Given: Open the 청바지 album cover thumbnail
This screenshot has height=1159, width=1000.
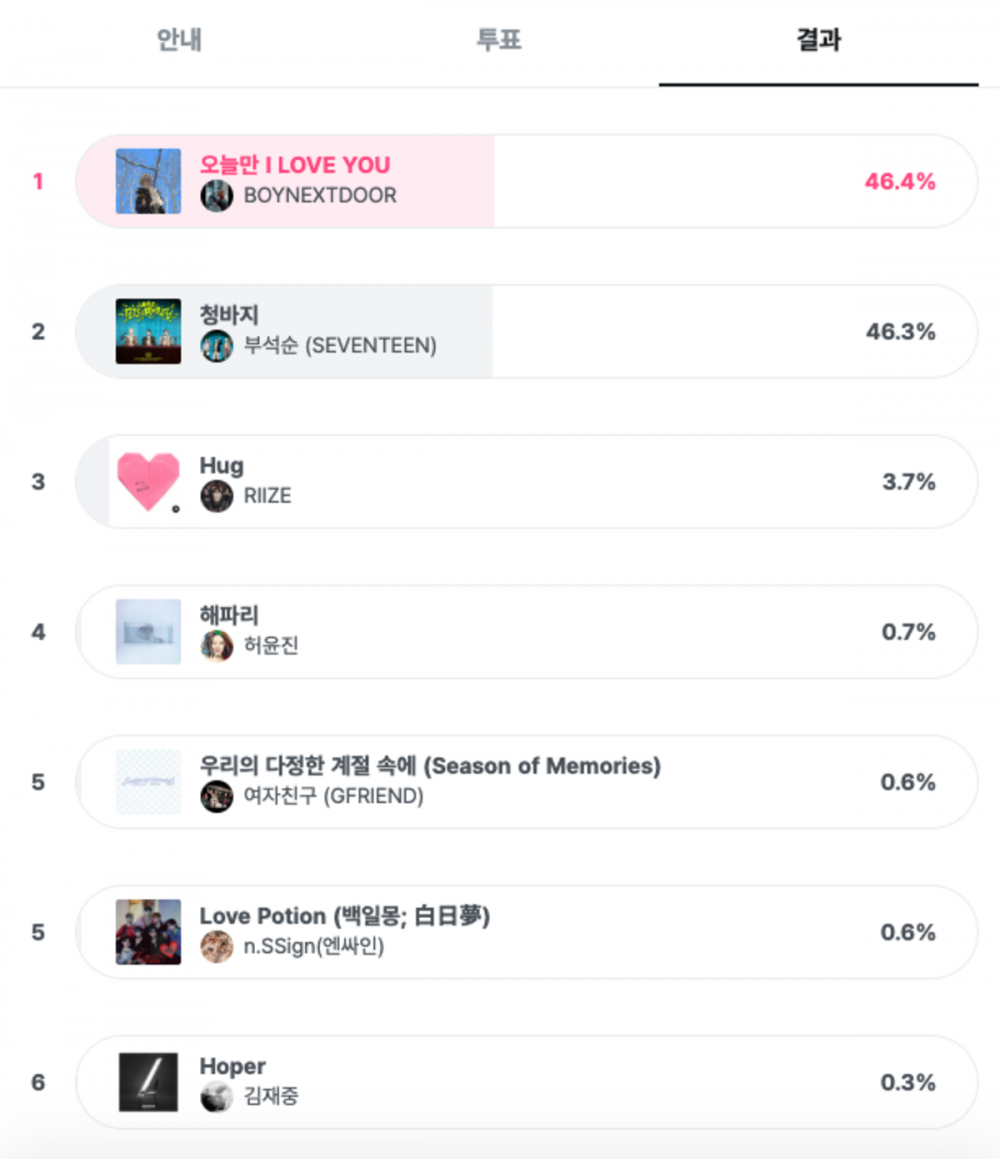Looking at the screenshot, I should tap(148, 331).
